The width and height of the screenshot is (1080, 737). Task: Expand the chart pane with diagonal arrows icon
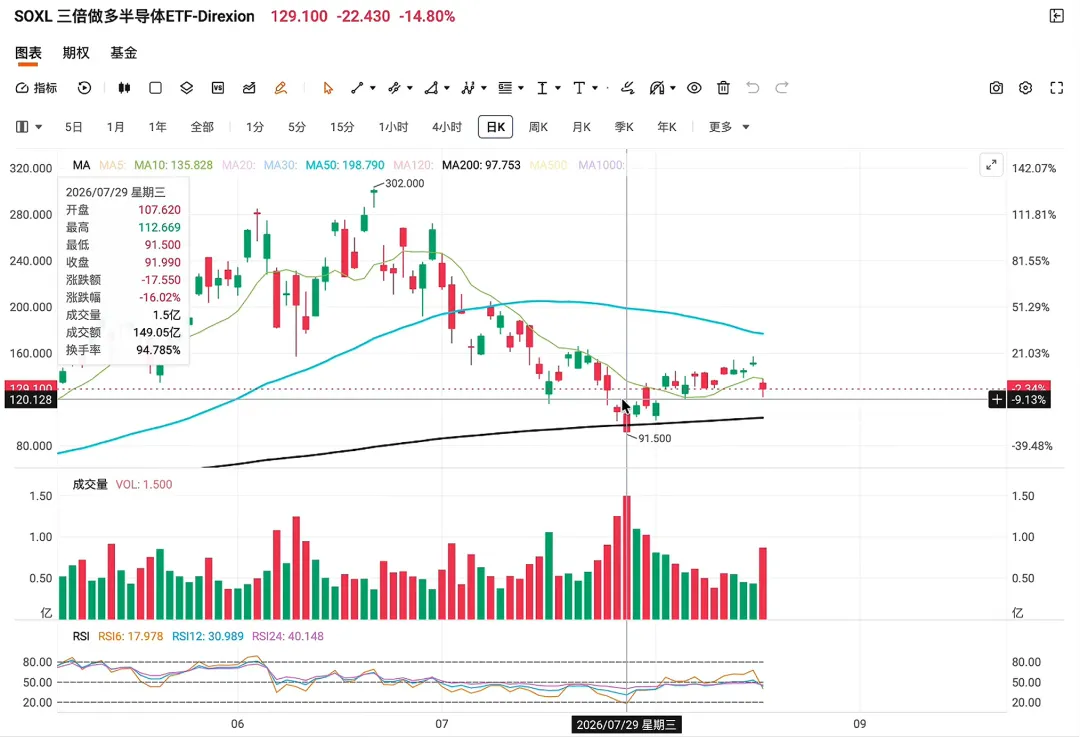tap(991, 165)
